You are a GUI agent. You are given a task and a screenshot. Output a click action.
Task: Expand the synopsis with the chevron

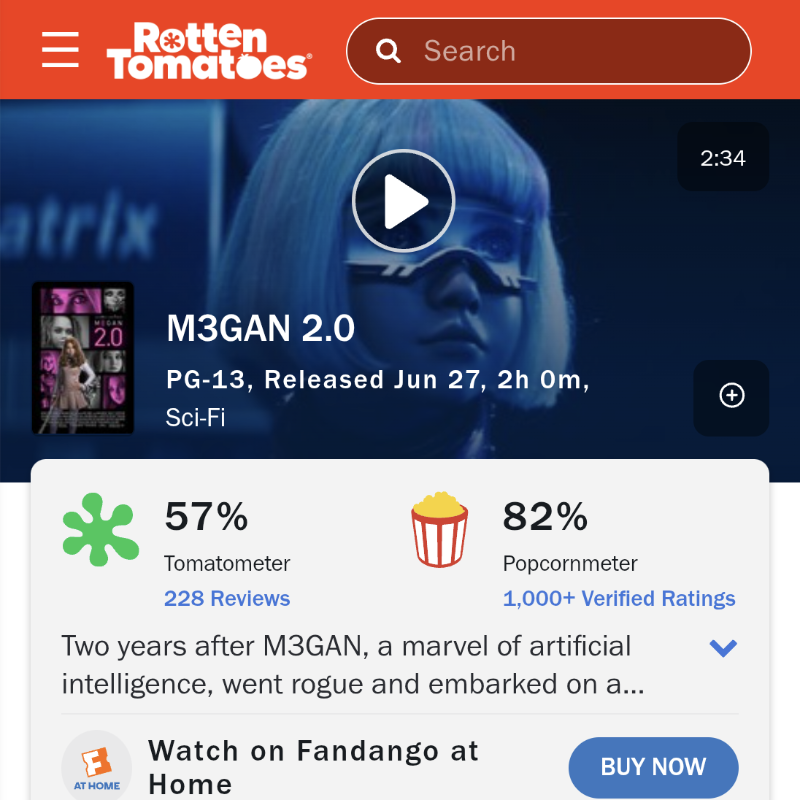pos(723,648)
